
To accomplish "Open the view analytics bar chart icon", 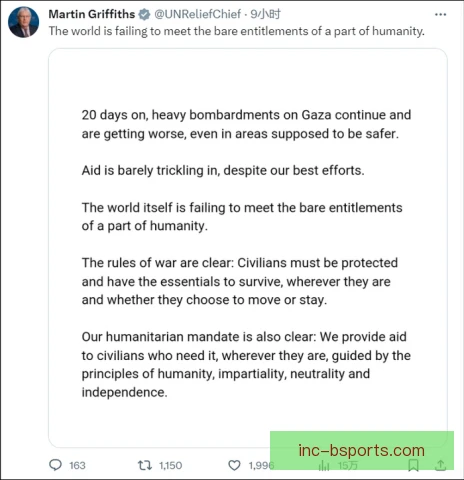I will (x=324, y=465).
